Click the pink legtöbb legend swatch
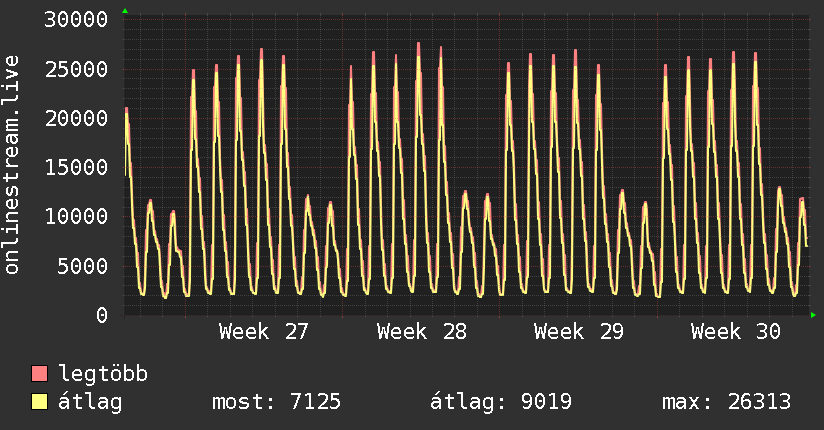This screenshot has height=430, width=824. pos(39,373)
